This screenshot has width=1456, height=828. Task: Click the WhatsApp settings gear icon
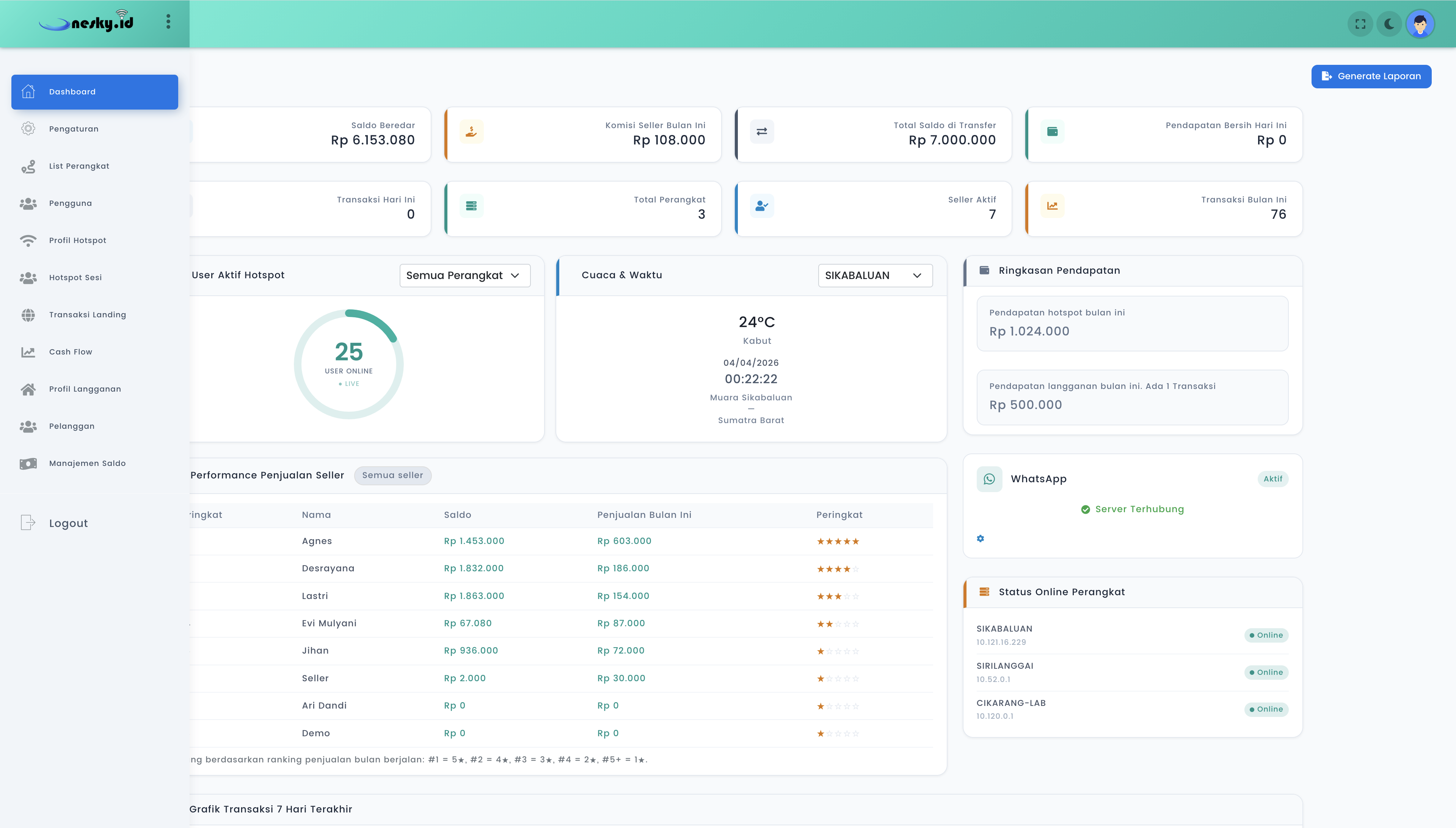pos(981,538)
